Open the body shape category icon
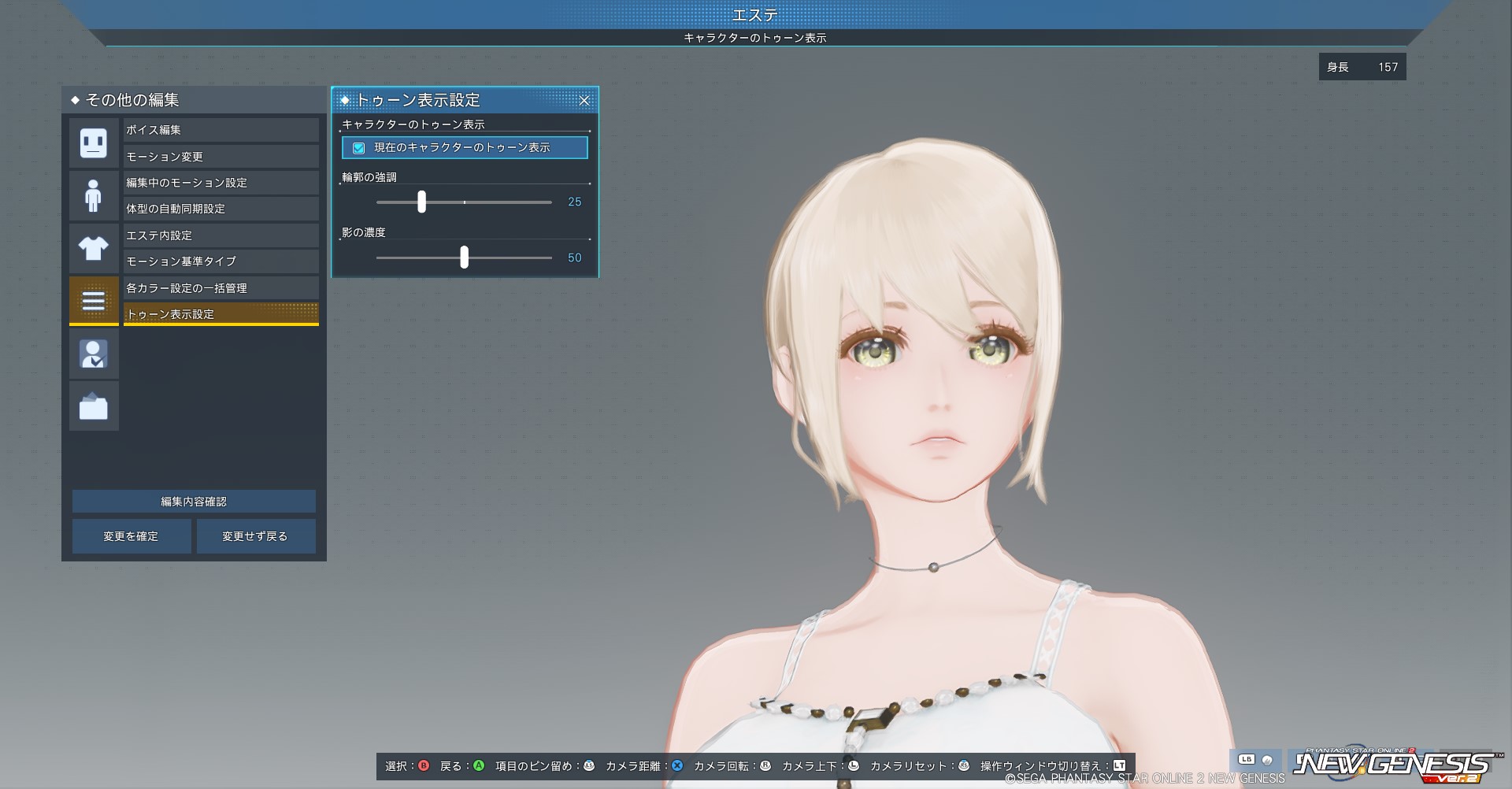Viewport: 1512px width, 789px height. click(94, 195)
